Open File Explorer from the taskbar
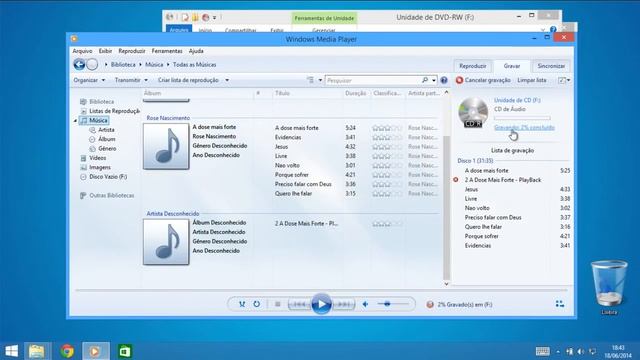Viewport: 640px width, 360px height. [37, 351]
